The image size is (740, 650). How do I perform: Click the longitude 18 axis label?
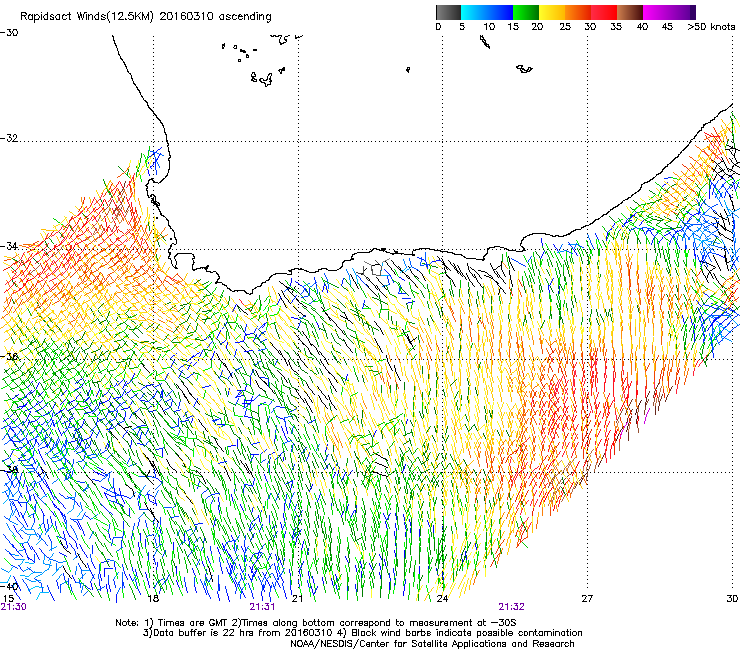pos(153,599)
